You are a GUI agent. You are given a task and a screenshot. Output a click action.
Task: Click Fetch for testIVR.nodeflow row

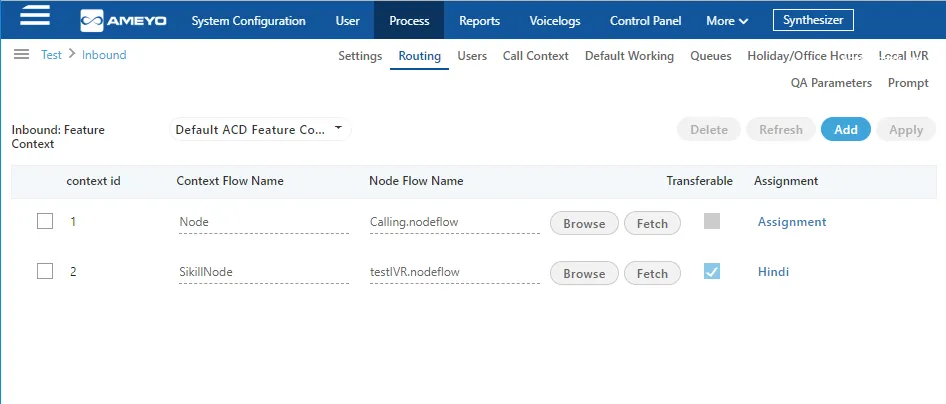coord(652,273)
